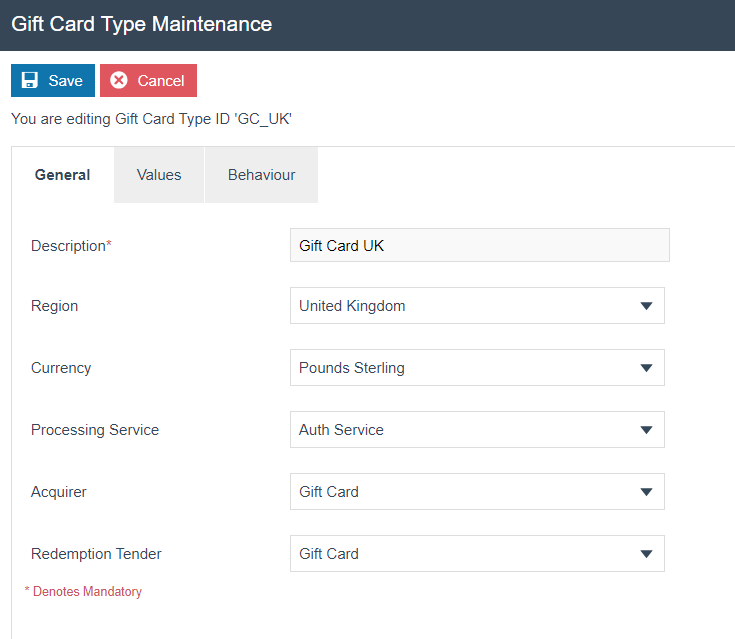Open the Values tab

pos(159,175)
